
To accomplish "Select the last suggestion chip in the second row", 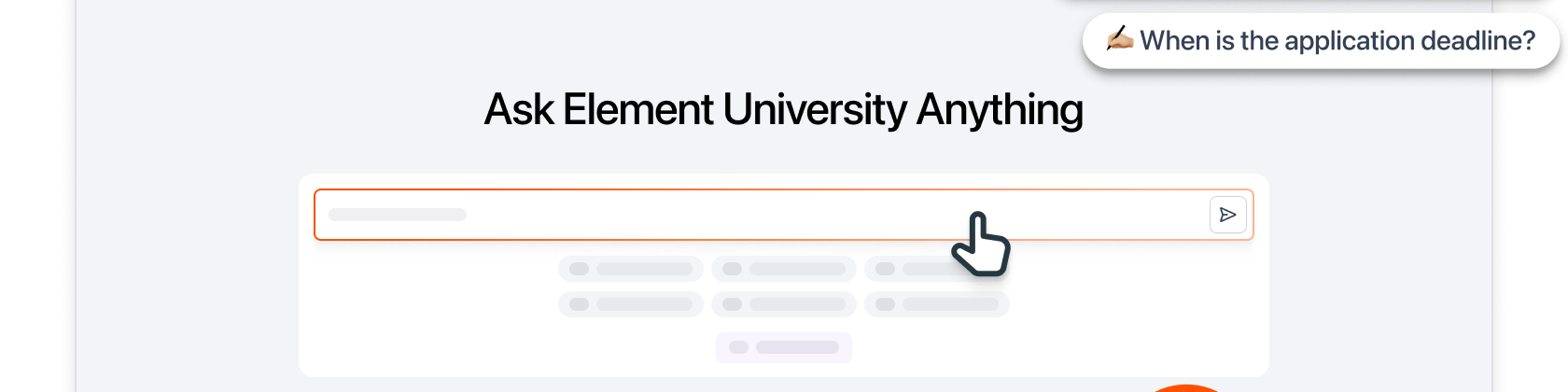I will click(937, 304).
